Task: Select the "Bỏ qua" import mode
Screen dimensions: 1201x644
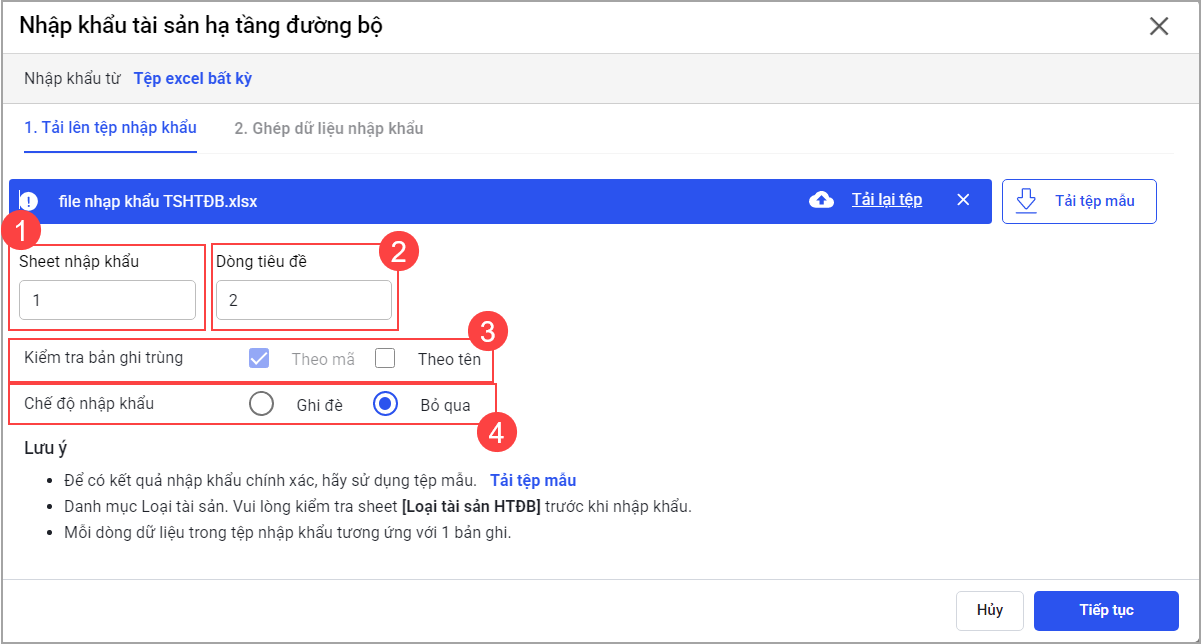Action: [385, 405]
